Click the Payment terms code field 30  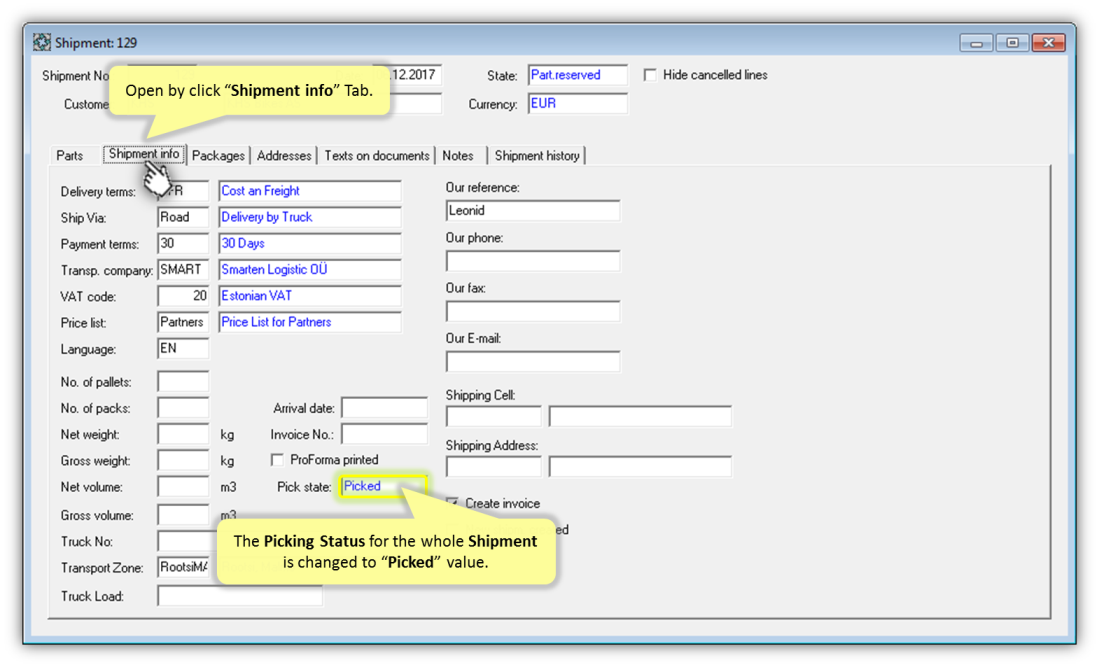point(183,244)
